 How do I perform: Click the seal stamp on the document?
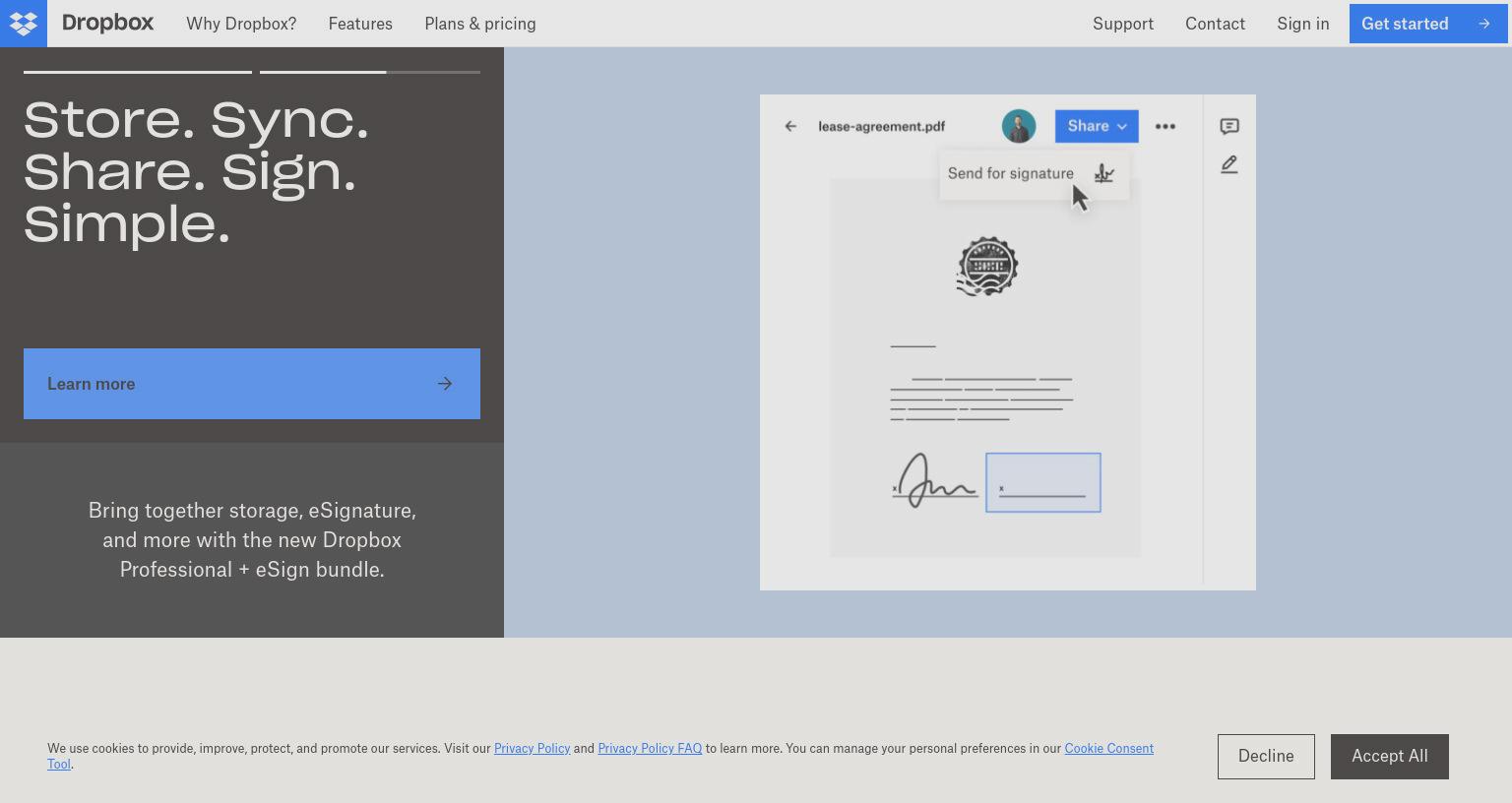(x=987, y=266)
